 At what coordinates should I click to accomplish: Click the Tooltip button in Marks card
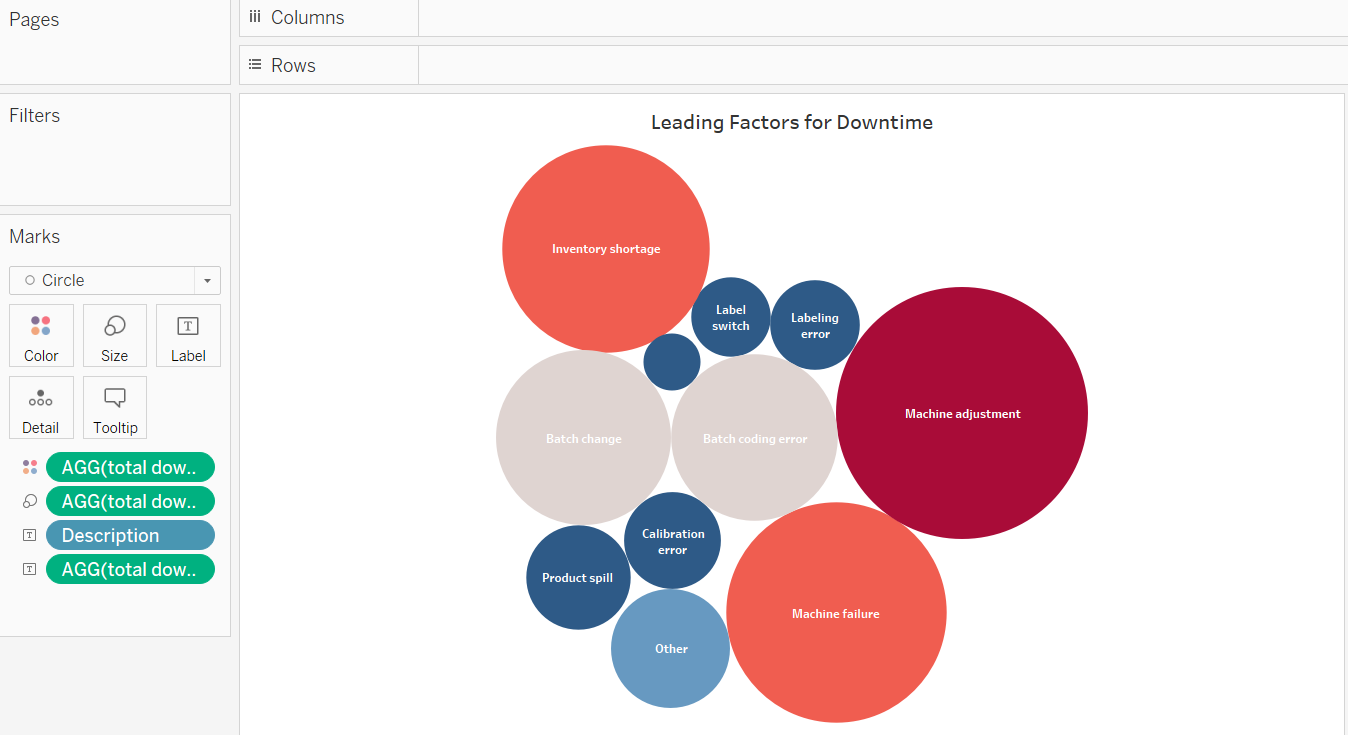click(x=115, y=408)
